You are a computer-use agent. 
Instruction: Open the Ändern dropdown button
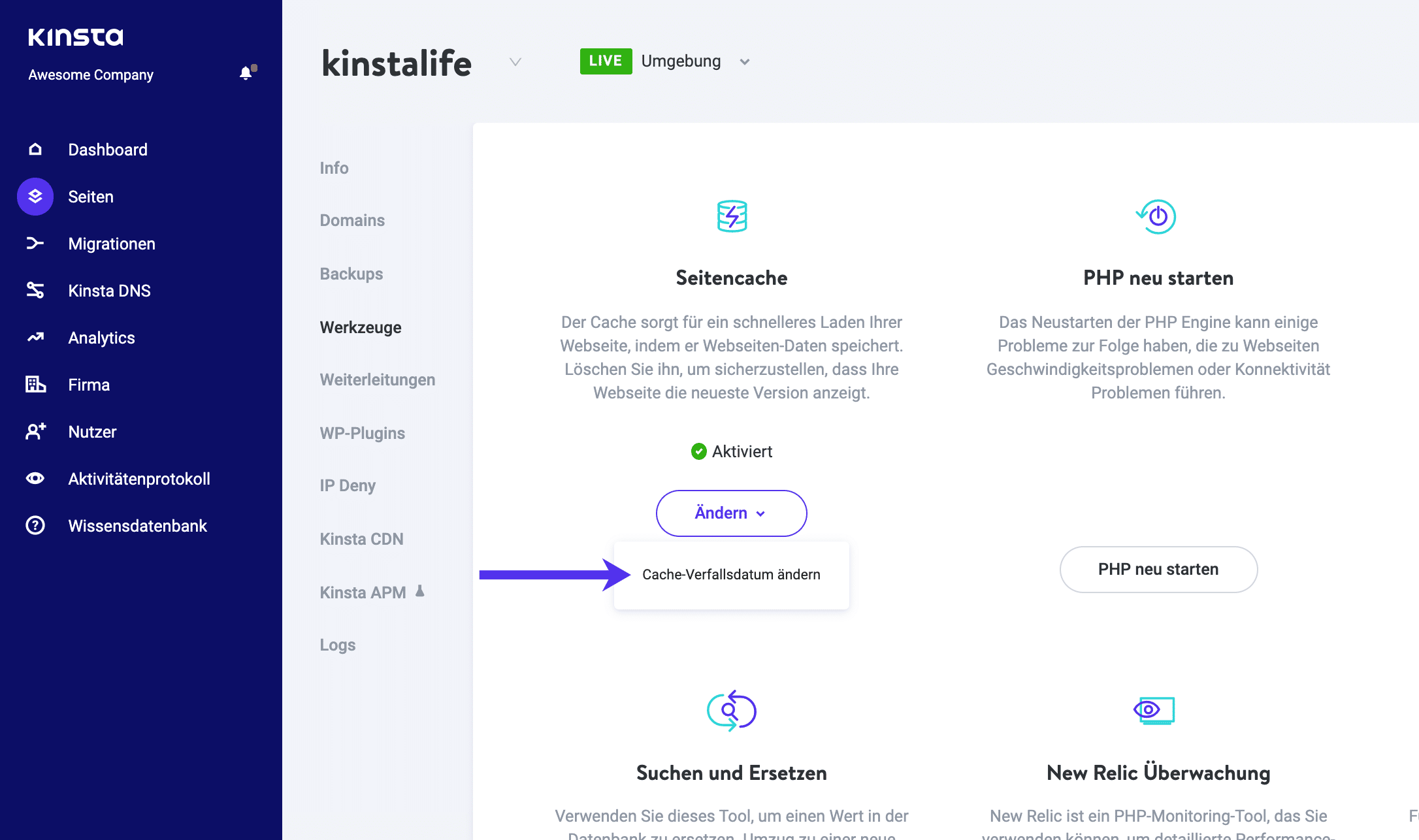pyautogui.click(x=732, y=513)
